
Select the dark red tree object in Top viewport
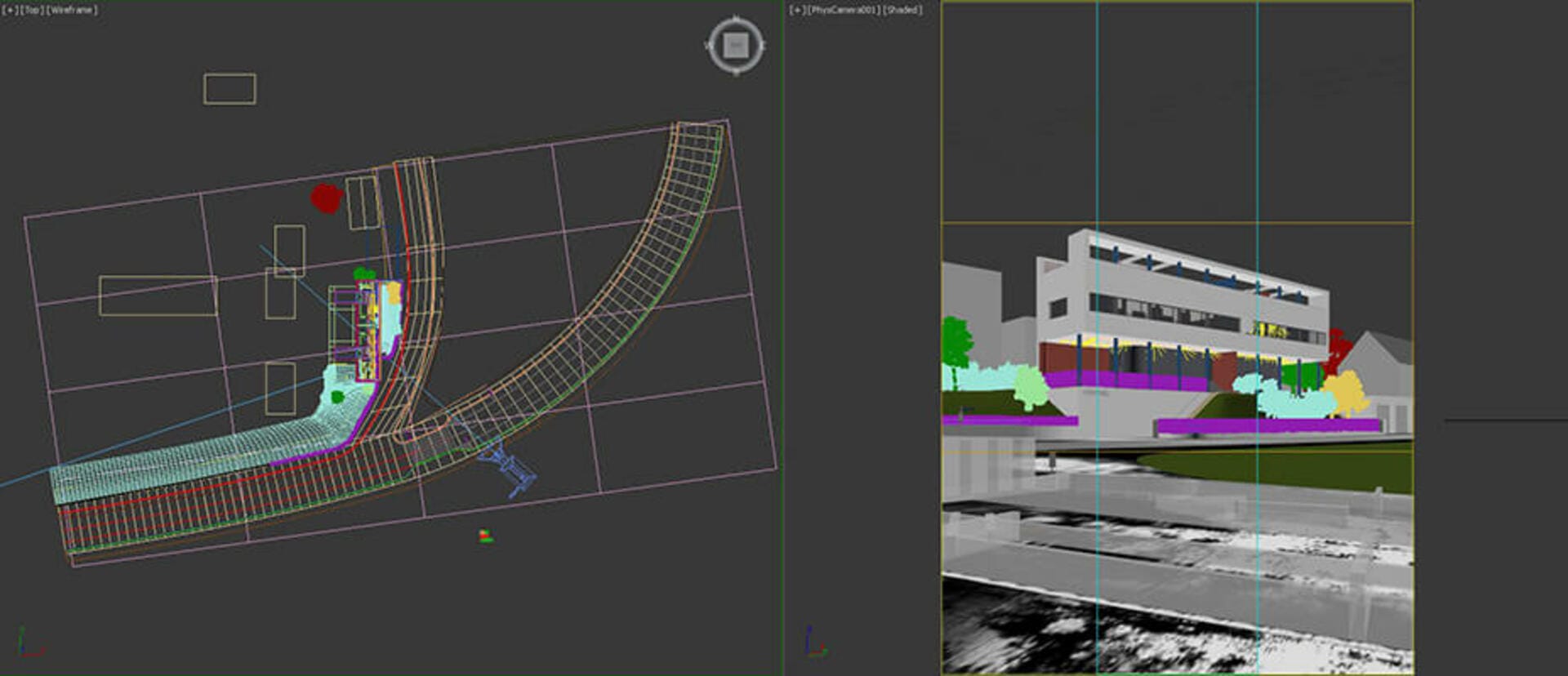click(x=326, y=198)
